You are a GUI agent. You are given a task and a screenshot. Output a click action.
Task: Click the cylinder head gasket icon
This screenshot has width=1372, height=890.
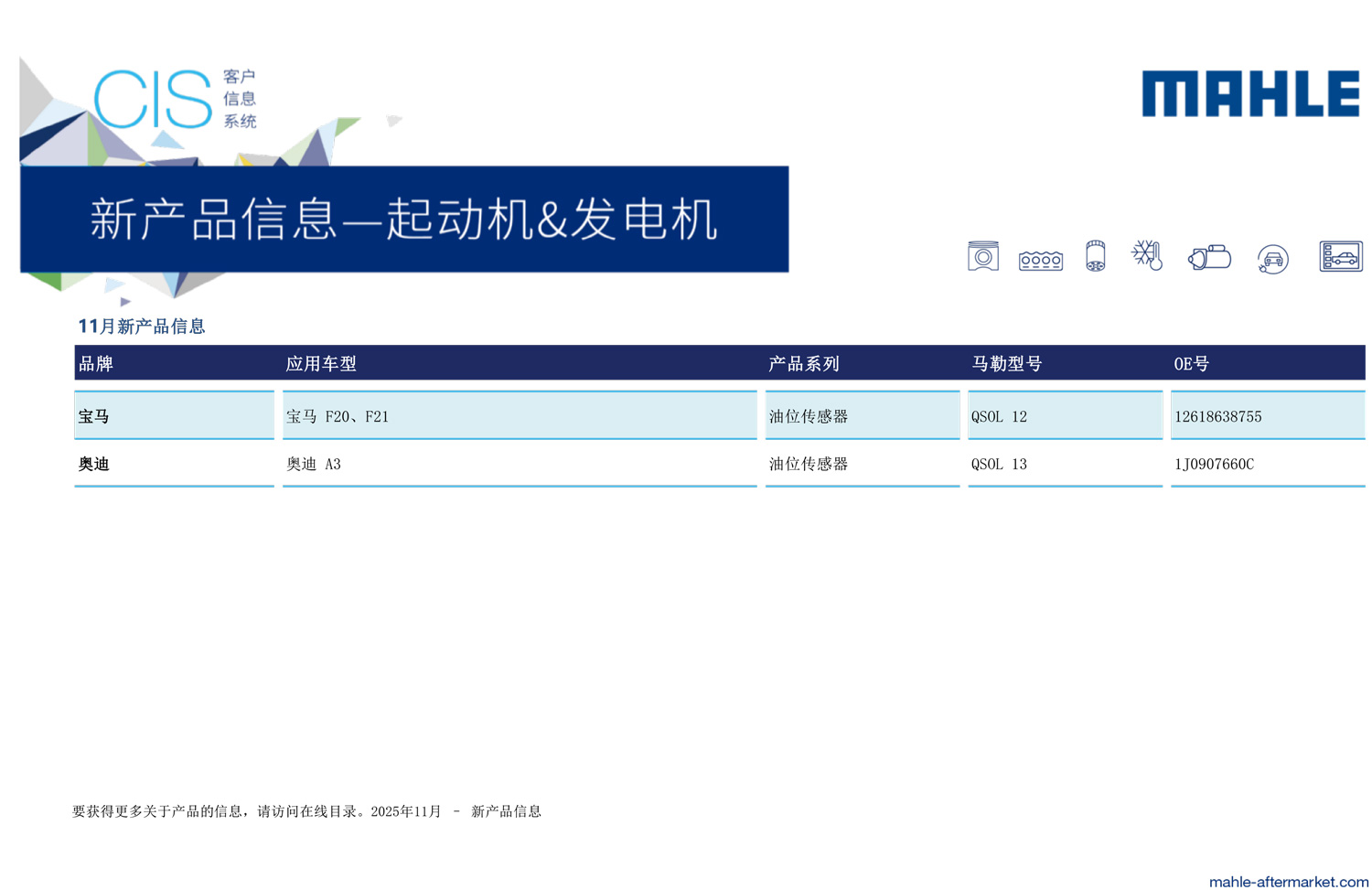(1040, 261)
